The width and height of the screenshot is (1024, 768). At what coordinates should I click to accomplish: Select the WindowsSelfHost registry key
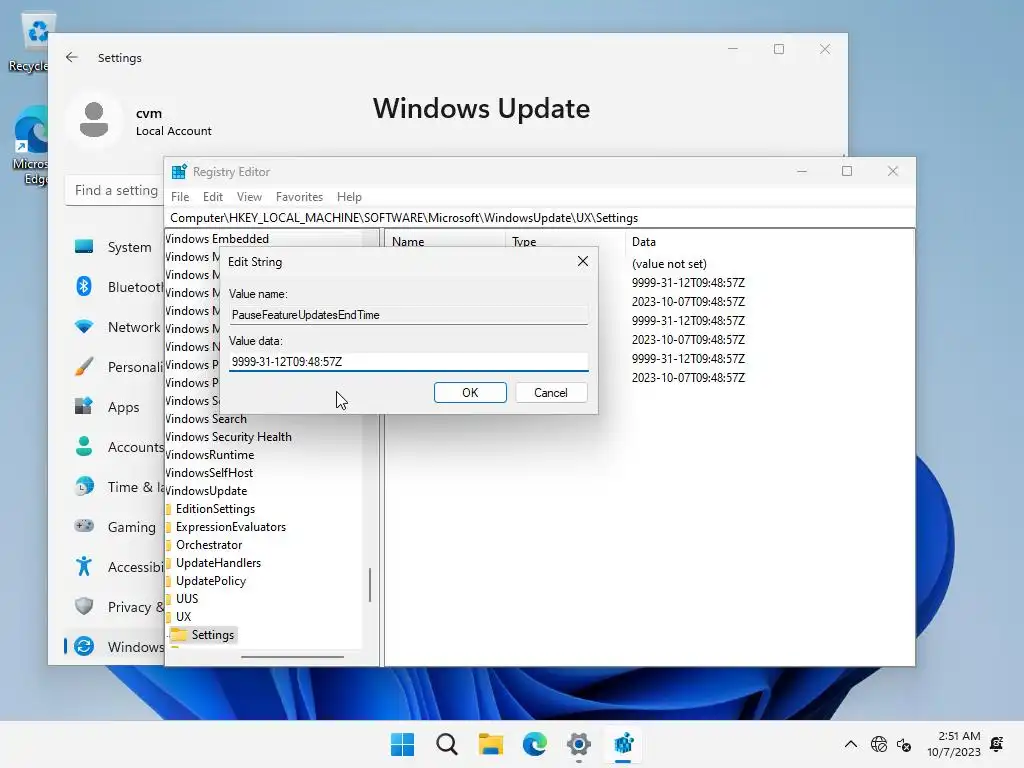(x=209, y=473)
